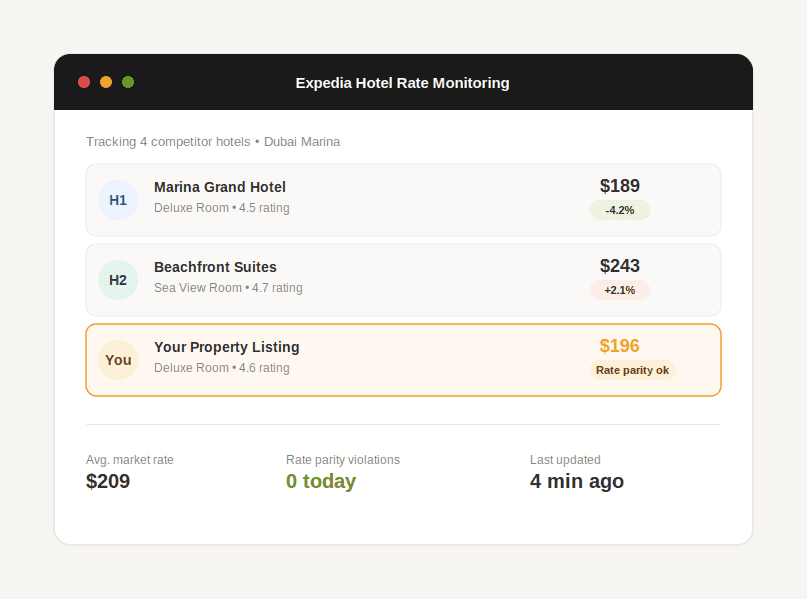Click 'Deluxe Room • 4.5 rating' text
This screenshot has width=807, height=599.
coord(222,208)
